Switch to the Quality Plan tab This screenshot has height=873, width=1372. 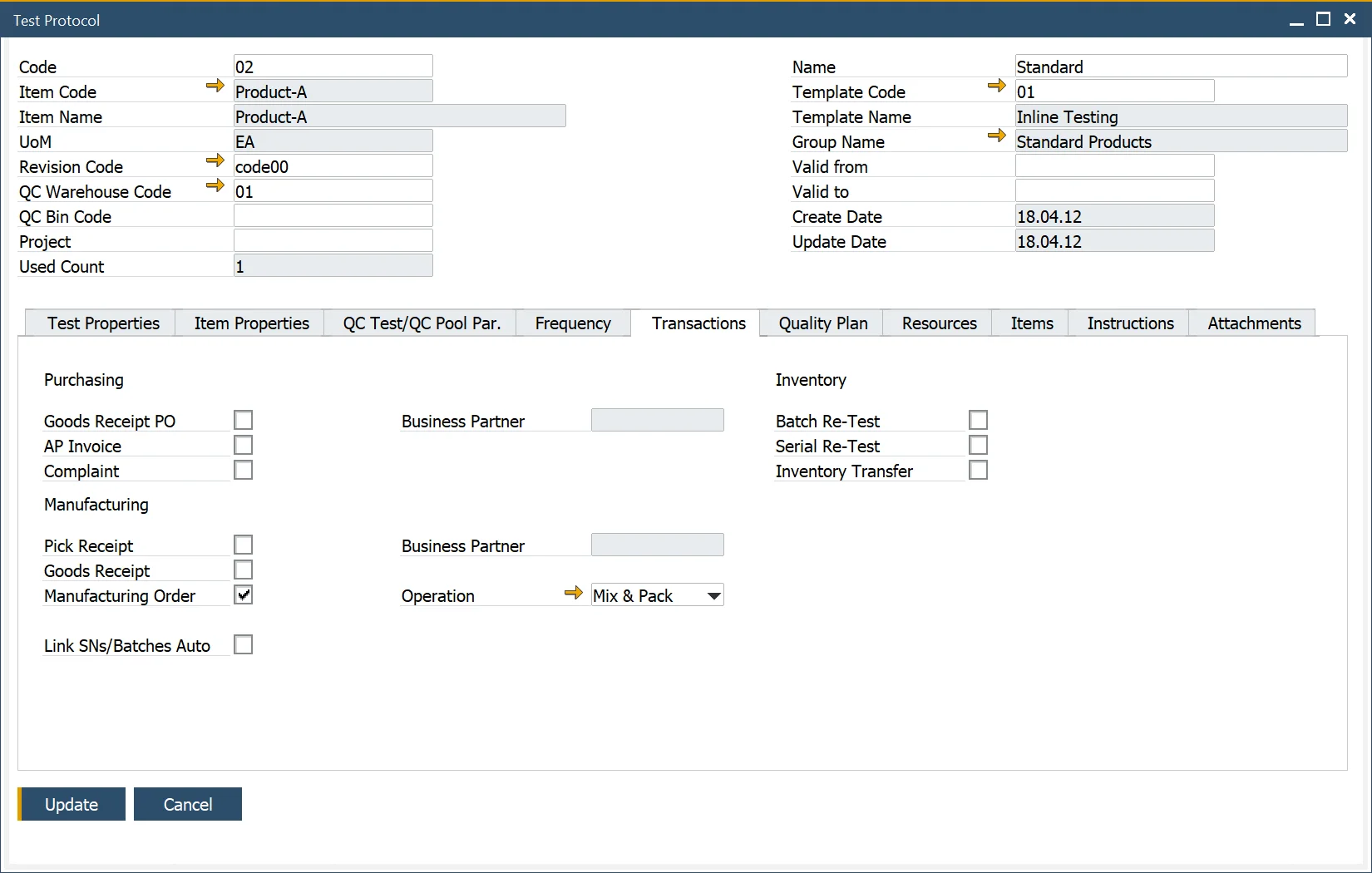[822, 323]
